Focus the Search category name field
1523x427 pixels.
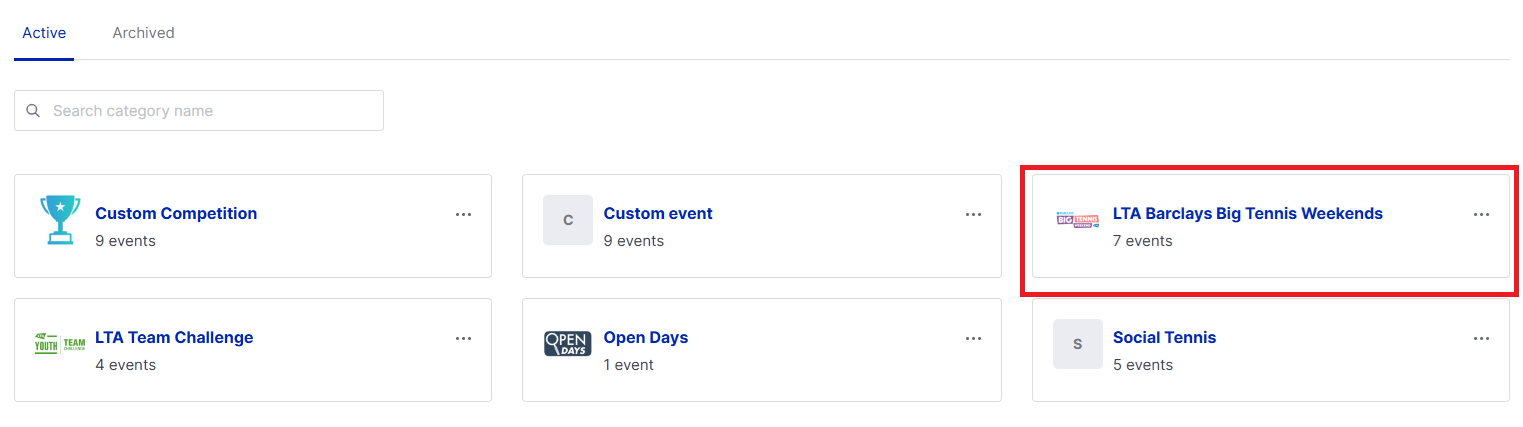click(x=212, y=111)
